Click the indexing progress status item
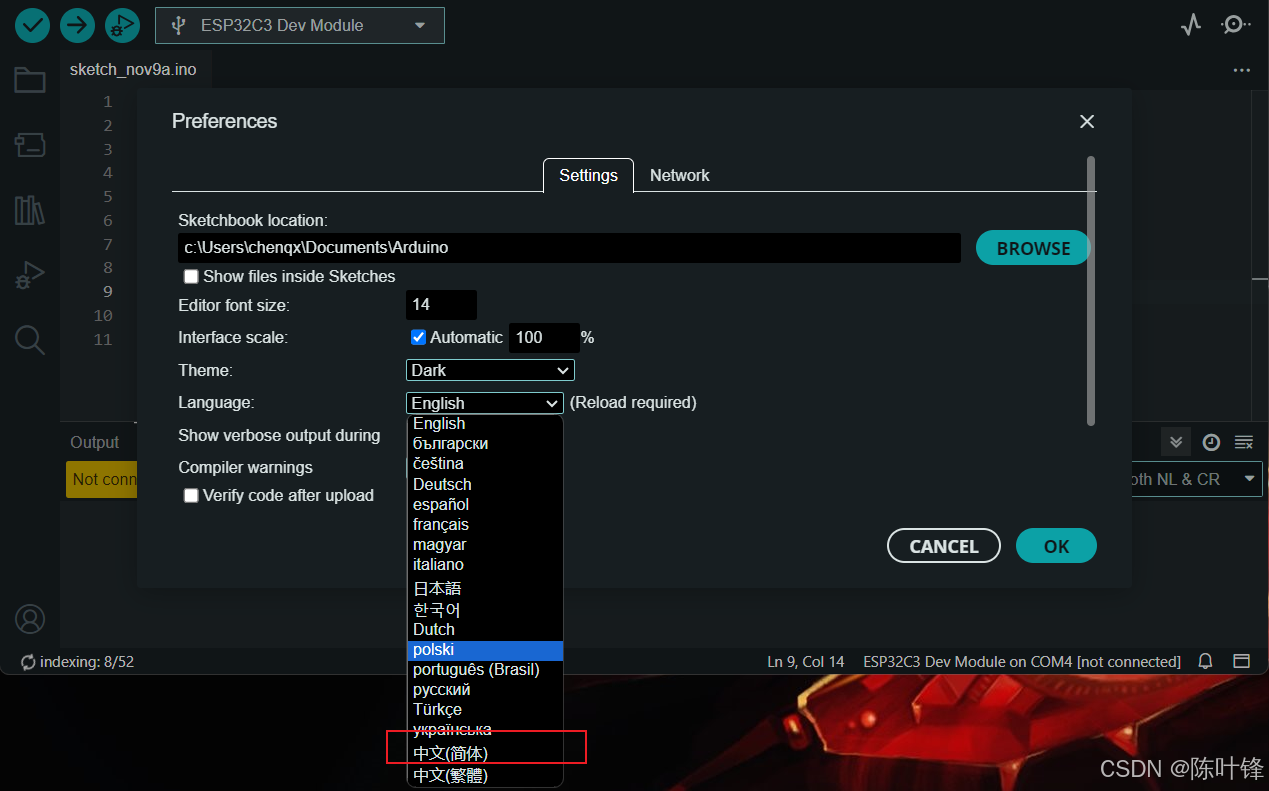This screenshot has height=791, width=1269. click(77, 661)
